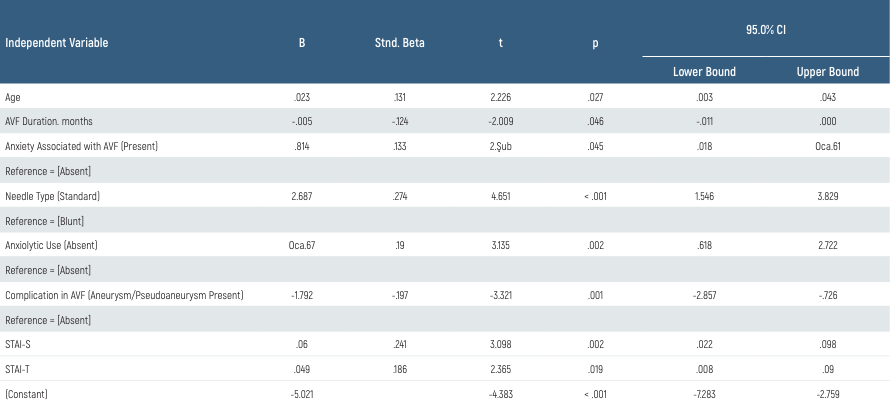Click the B value 2.687 for Needle Type

click(x=302, y=196)
